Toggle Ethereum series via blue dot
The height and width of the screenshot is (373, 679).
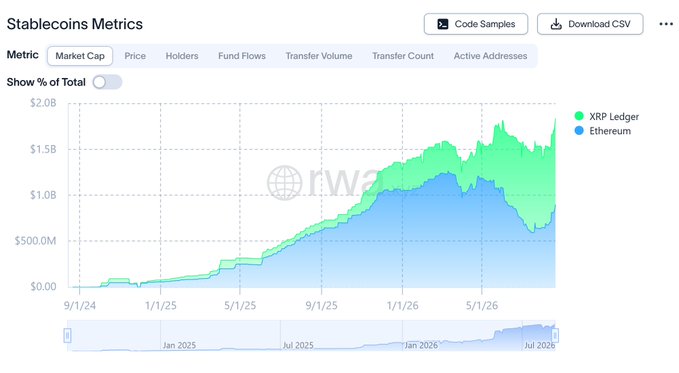(579, 130)
